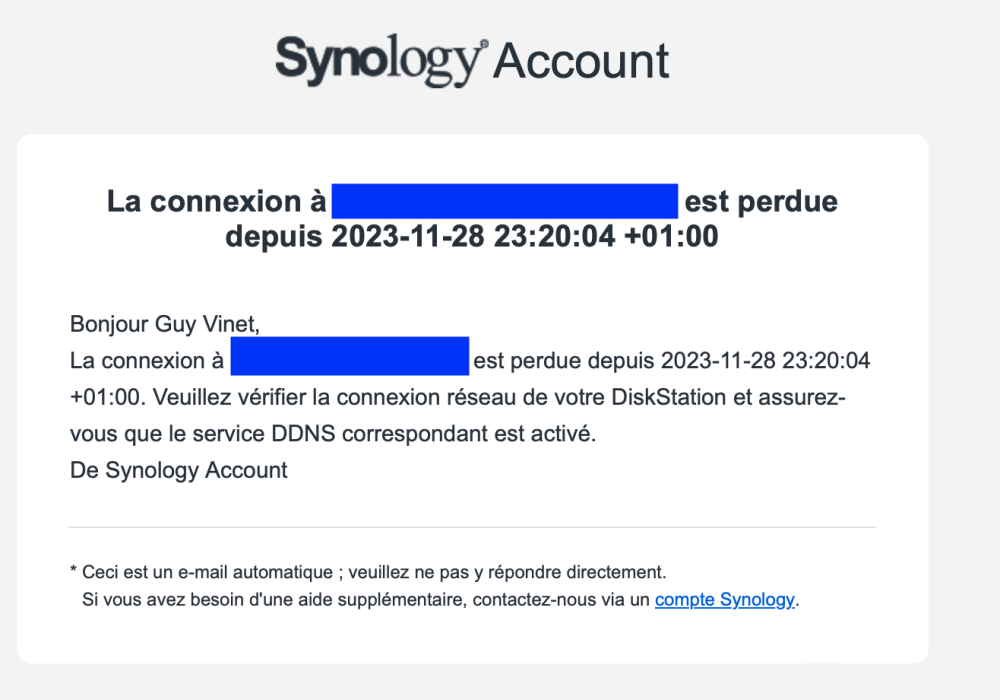
Task: Click the timestamp 2023-11-28 23:20:04 in the paragraph
Action: (765, 361)
